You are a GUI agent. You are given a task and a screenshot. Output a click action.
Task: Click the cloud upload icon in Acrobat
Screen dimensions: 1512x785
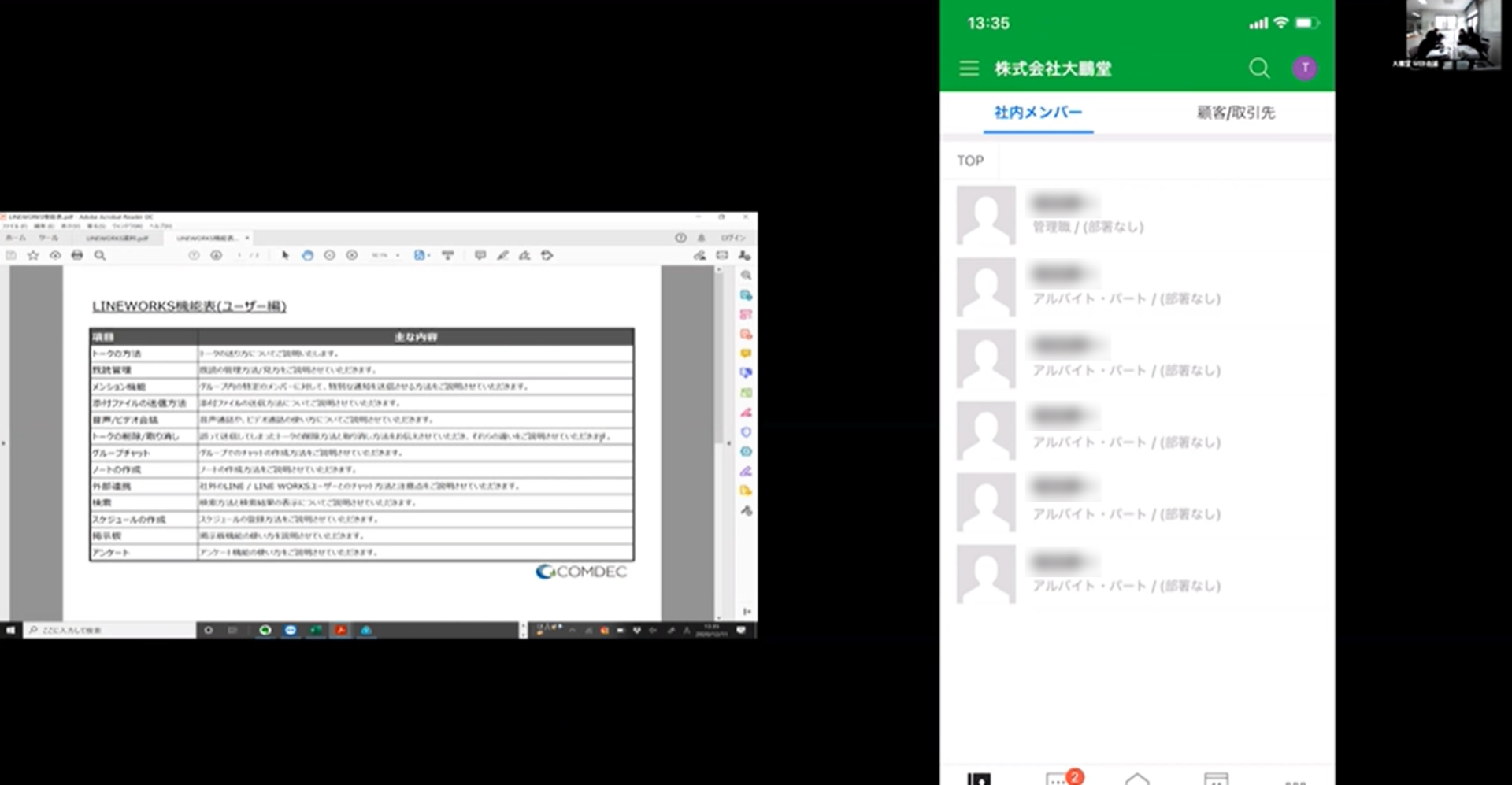(x=55, y=255)
